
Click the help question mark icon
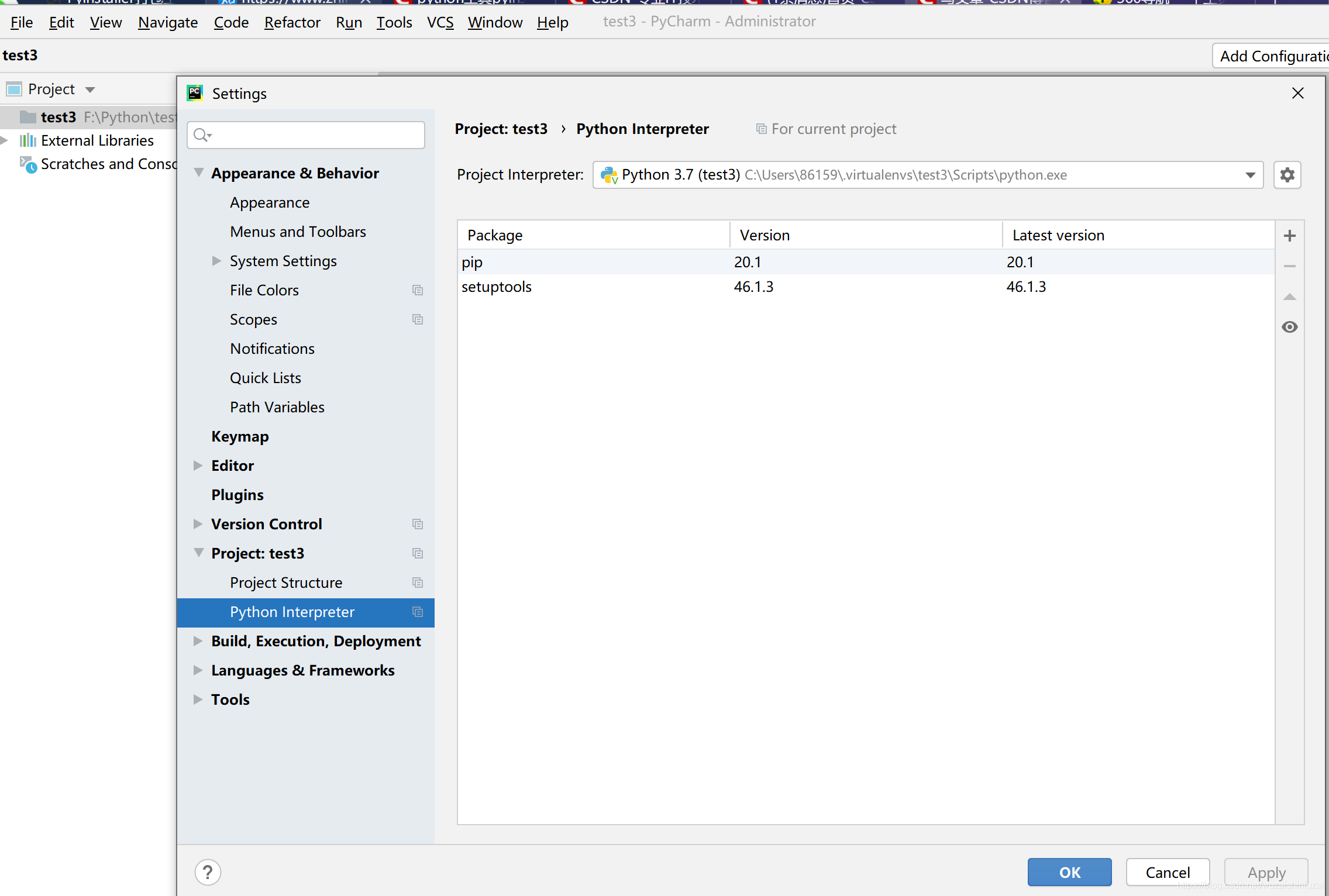(208, 872)
